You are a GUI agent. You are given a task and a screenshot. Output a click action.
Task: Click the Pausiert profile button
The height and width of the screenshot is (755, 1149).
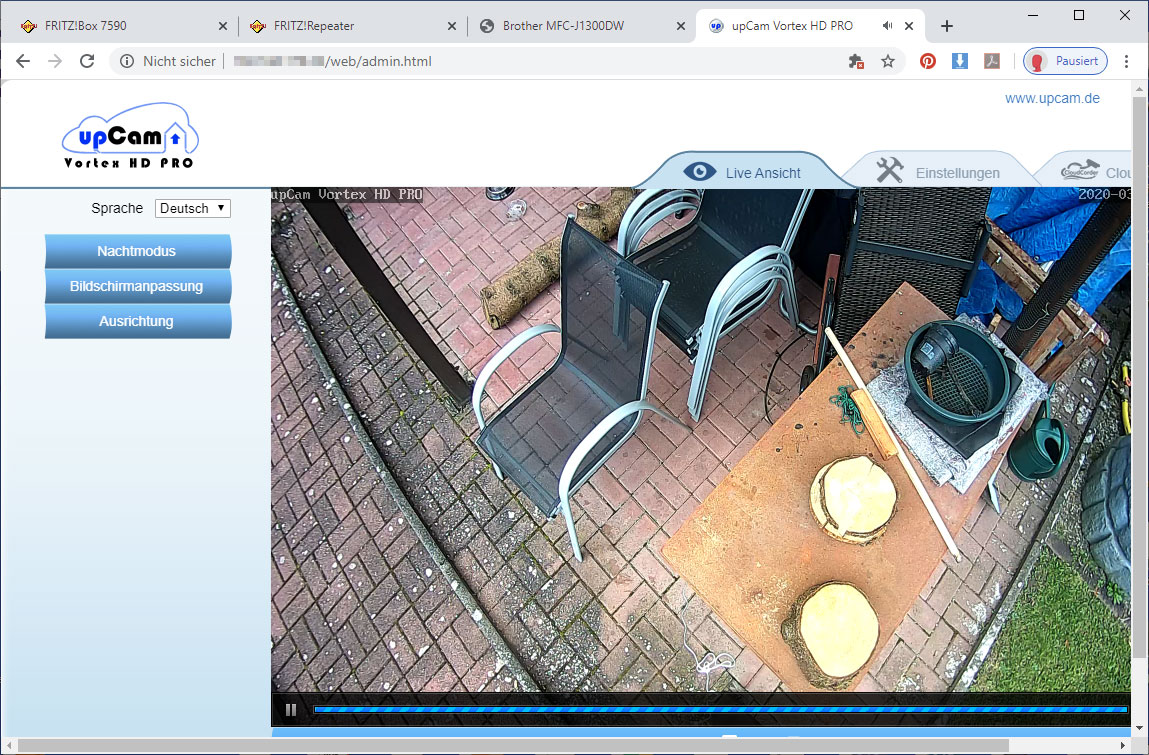(x=1065, y=61)
